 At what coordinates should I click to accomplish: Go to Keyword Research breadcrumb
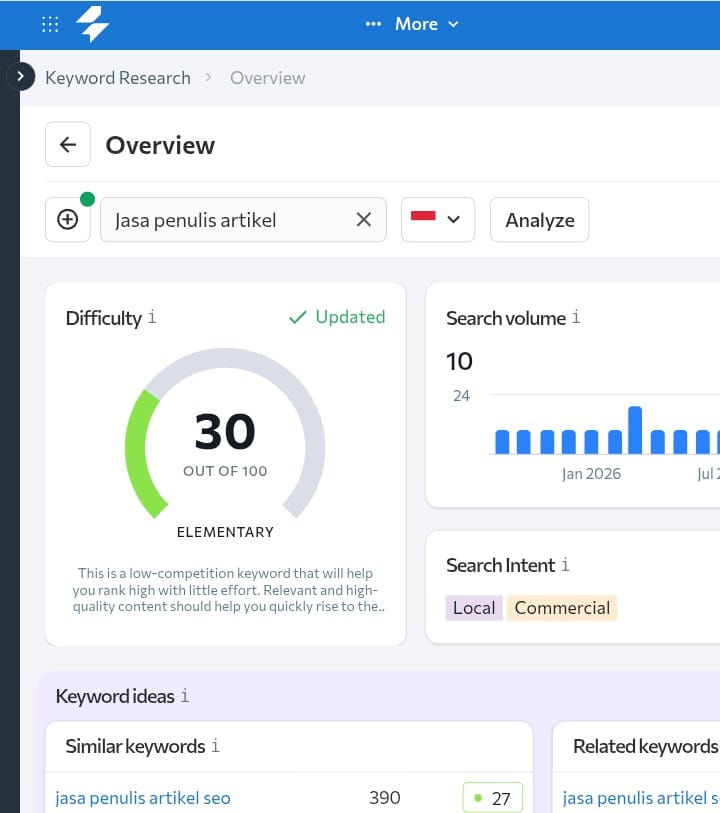(x=118, y=78)
